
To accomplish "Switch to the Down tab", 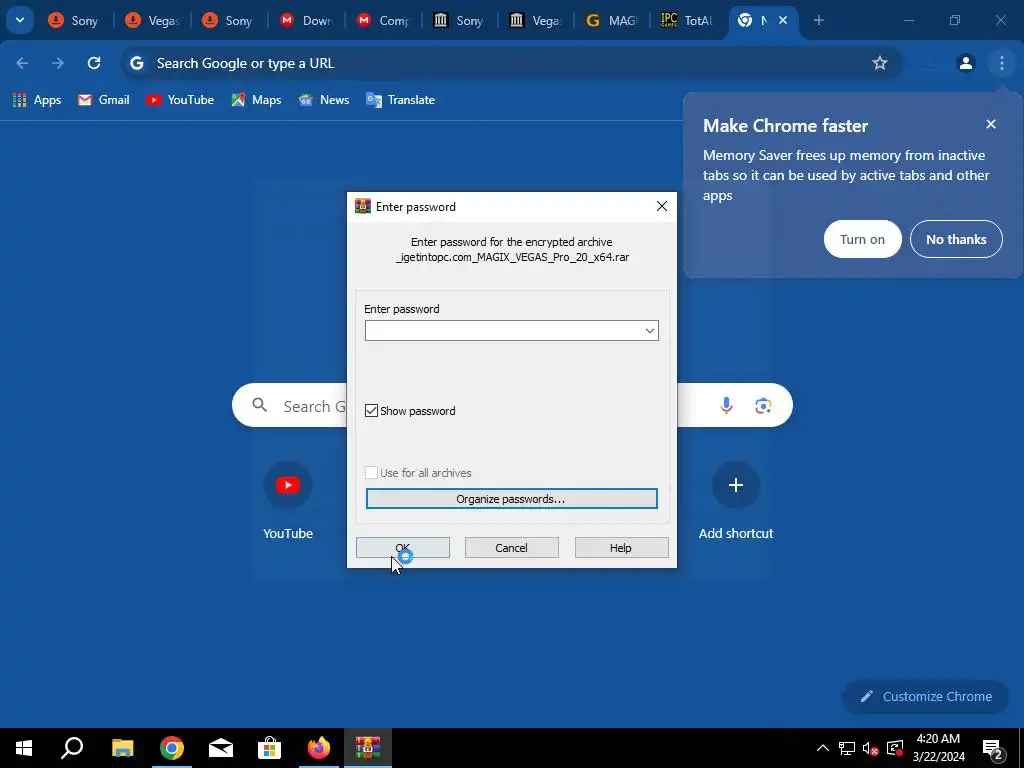I will [304, 20].
